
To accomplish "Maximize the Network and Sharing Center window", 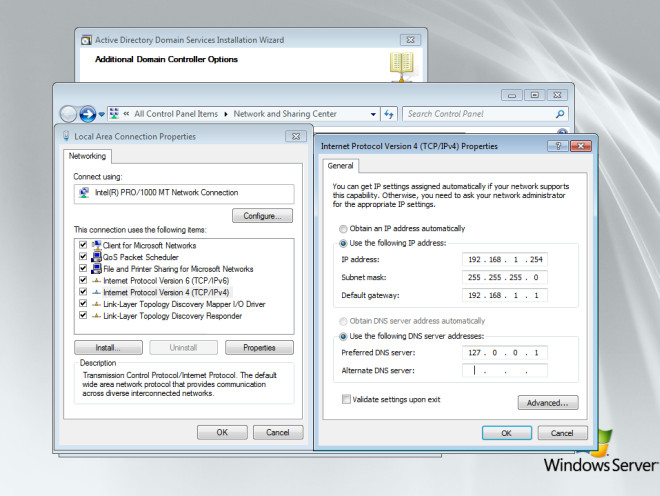I will [535, 95].
